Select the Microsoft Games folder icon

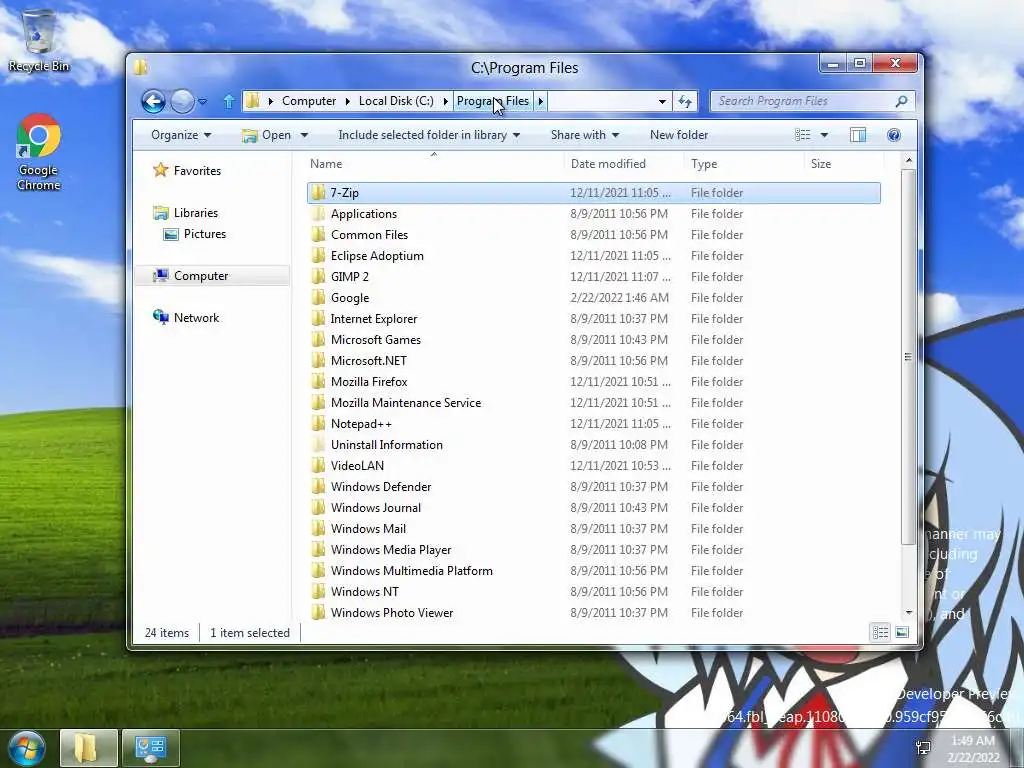[x=318, y=340]
